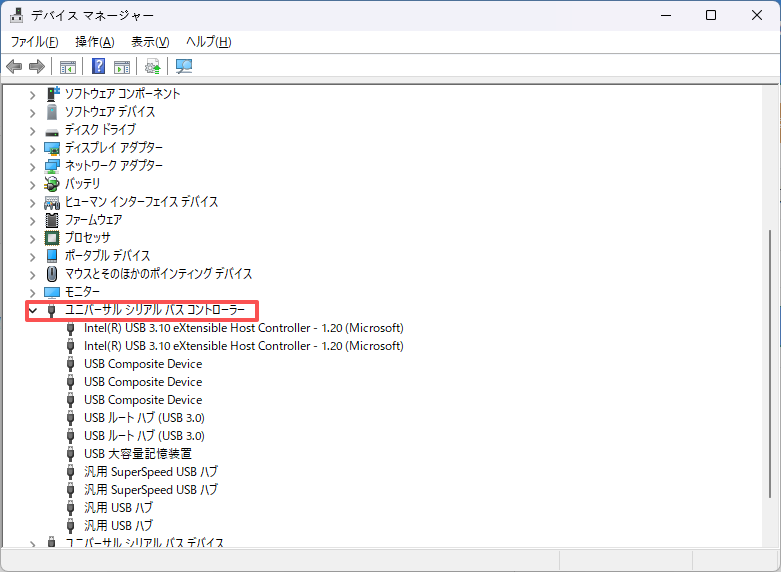Screen dimensions: 781x572
Task: Select the モニター monitor icon
Action: pos(52,292)
